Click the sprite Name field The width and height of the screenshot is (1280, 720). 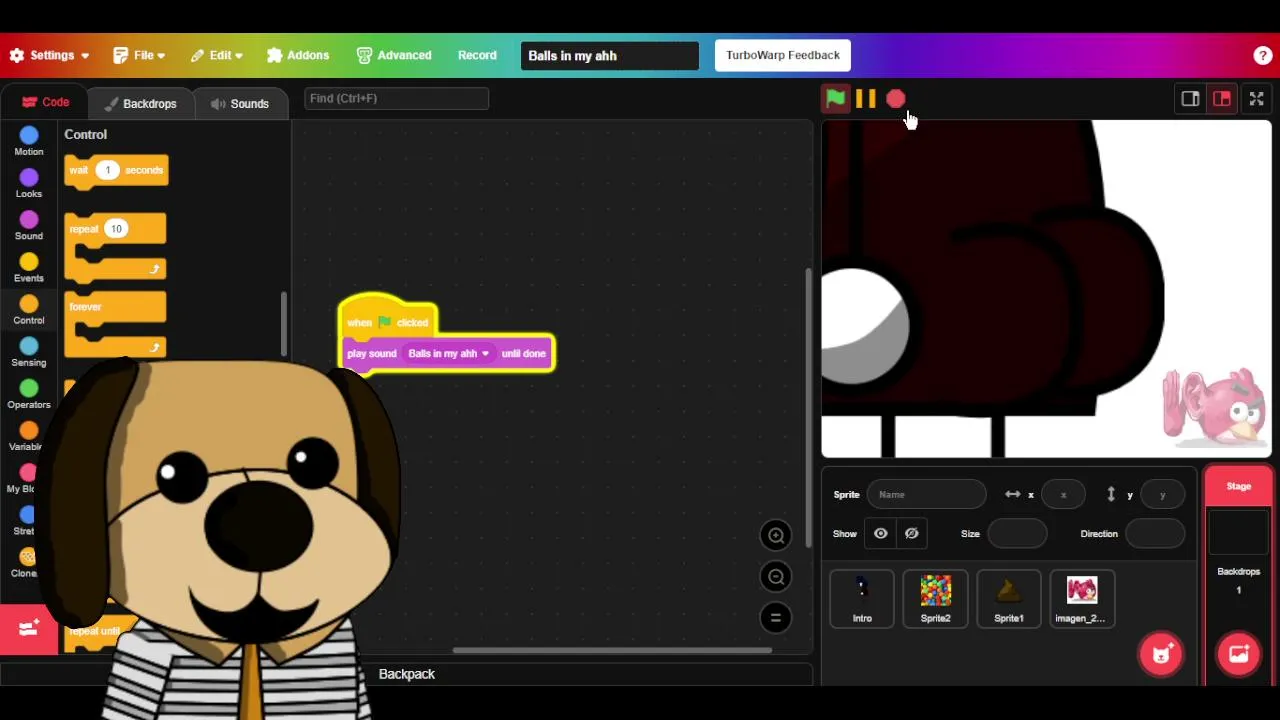(926, 495)
